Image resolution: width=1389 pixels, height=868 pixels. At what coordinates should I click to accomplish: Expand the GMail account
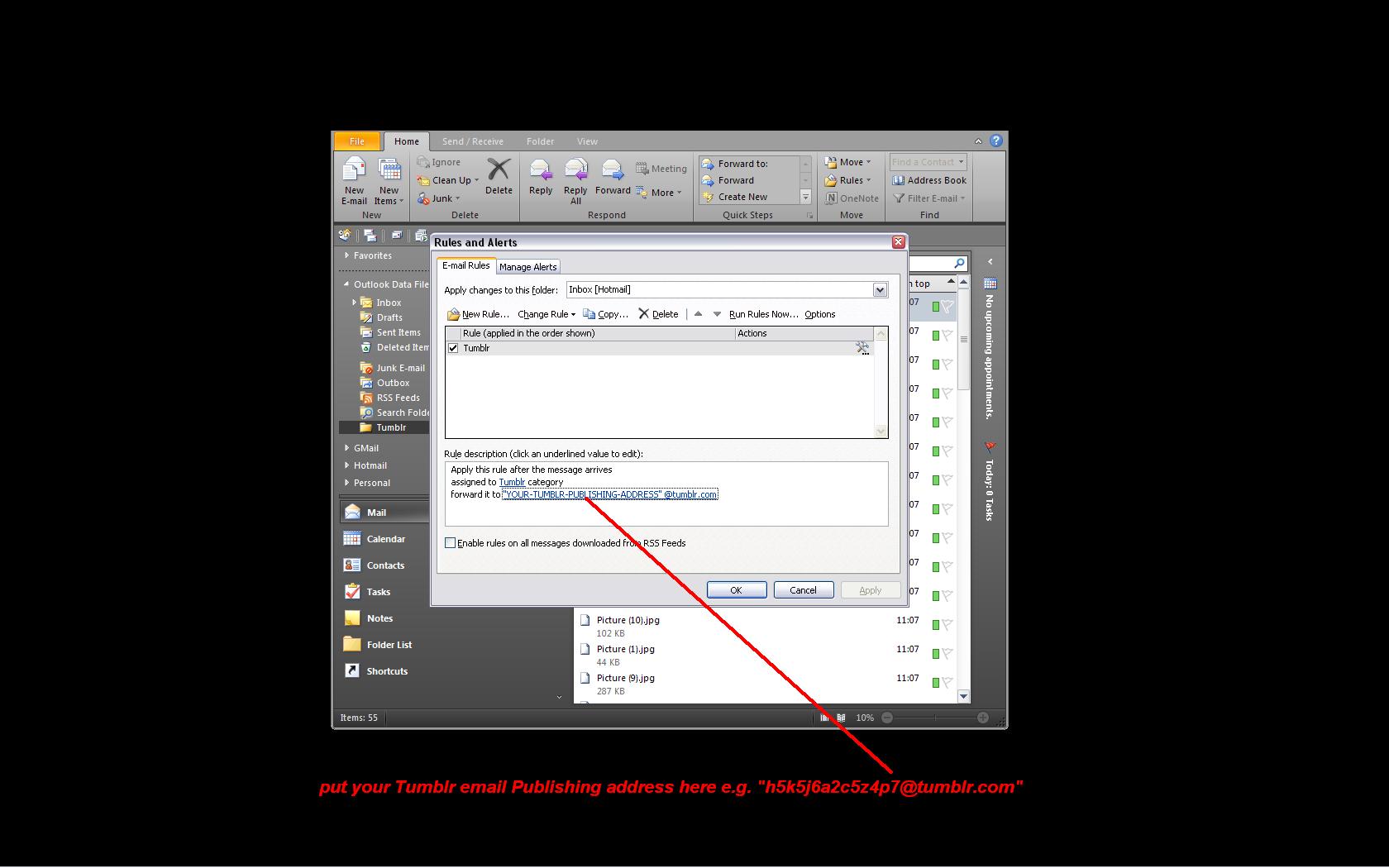347,448
